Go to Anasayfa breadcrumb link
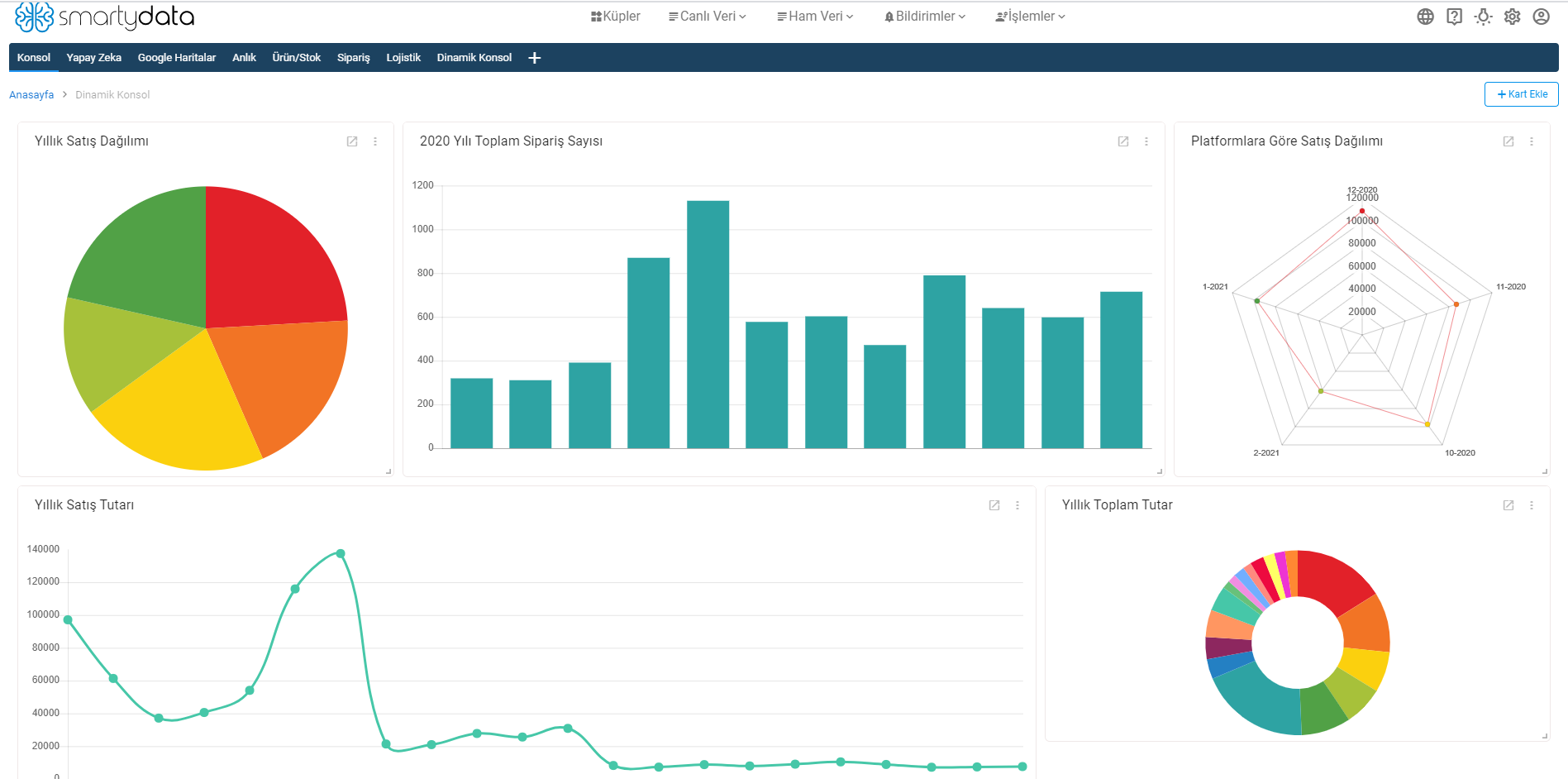Screen dimensions: 1568x779 [x=31, y=95]
